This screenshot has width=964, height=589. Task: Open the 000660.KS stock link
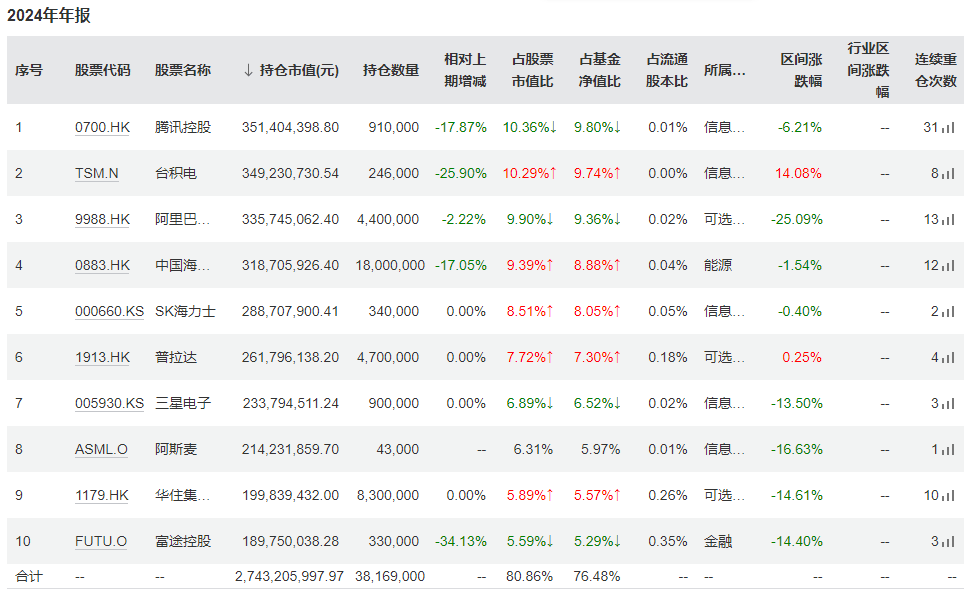click(109, 312)
